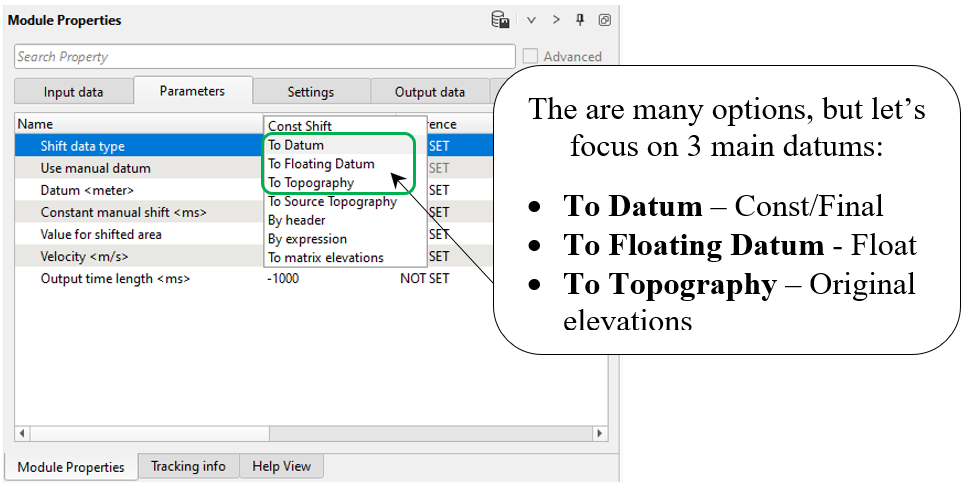
Task: Select Constant manual shift <ms> row
Action: [140, 212]
